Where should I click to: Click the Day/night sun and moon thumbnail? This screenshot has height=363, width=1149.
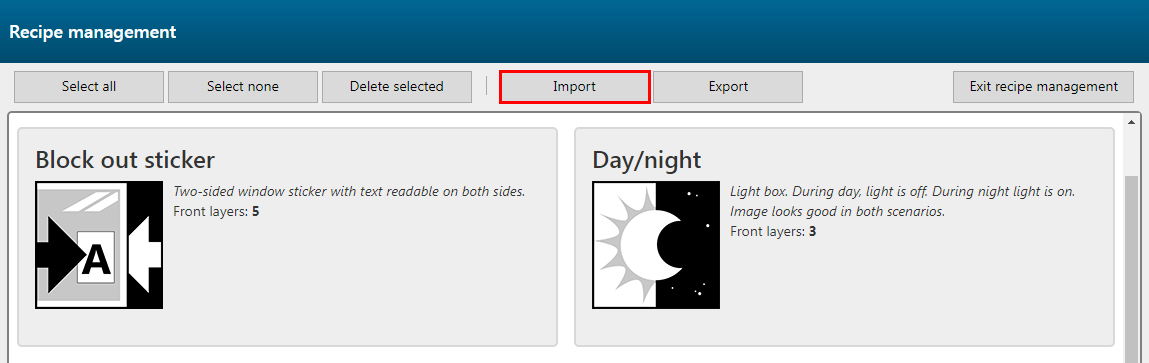coord(656,245)
